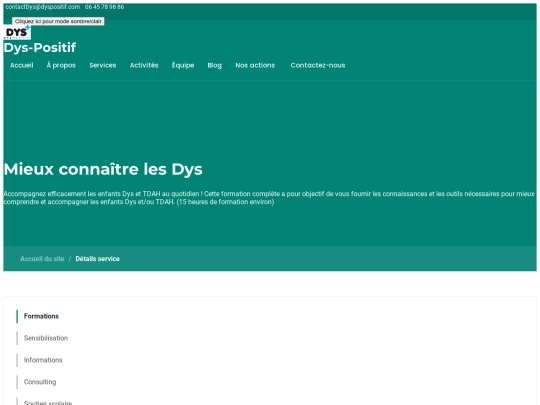Select the Formations sidebar item

click(x=41, y=316)
